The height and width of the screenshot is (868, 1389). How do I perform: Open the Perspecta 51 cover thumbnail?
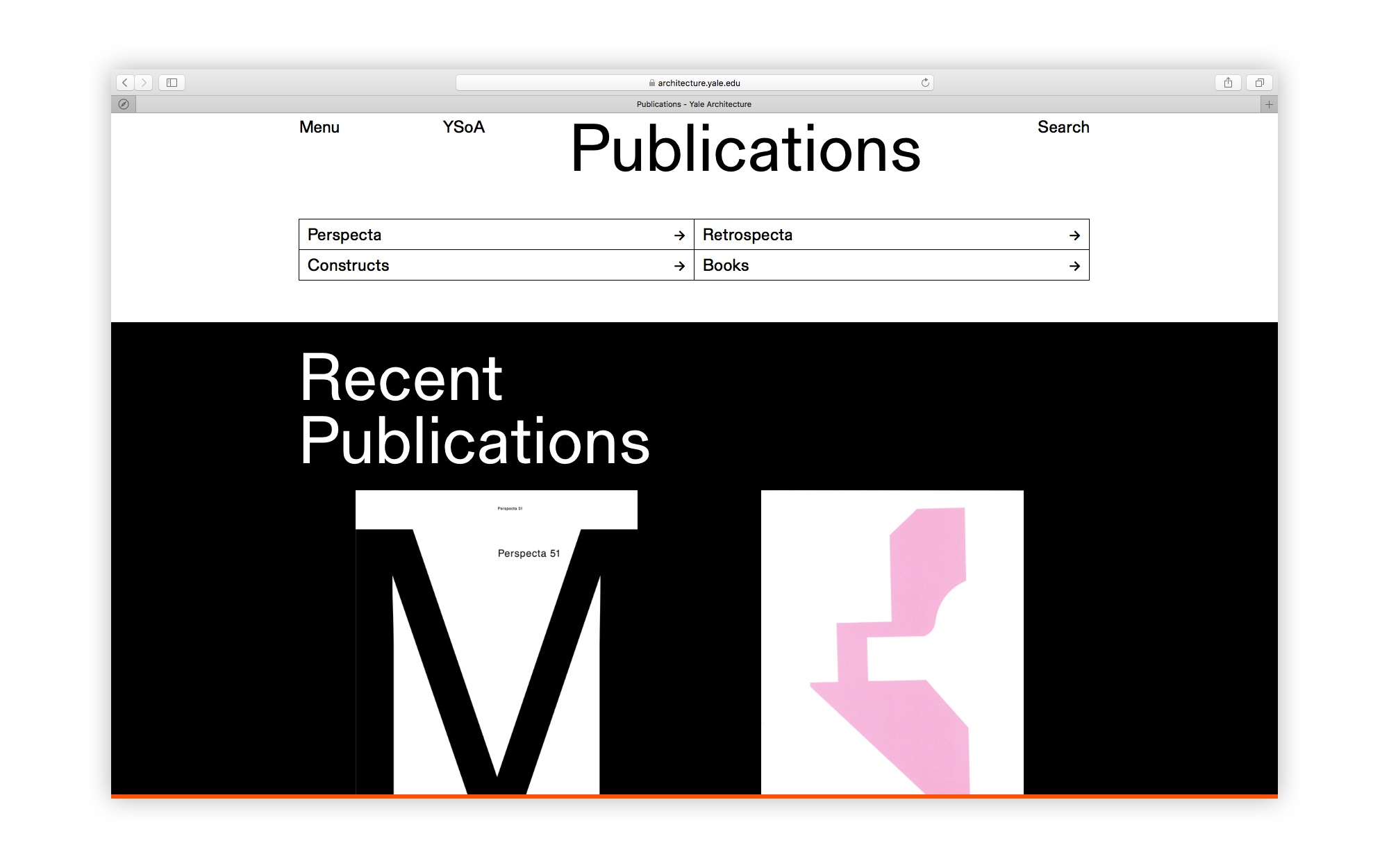(496, 642)
